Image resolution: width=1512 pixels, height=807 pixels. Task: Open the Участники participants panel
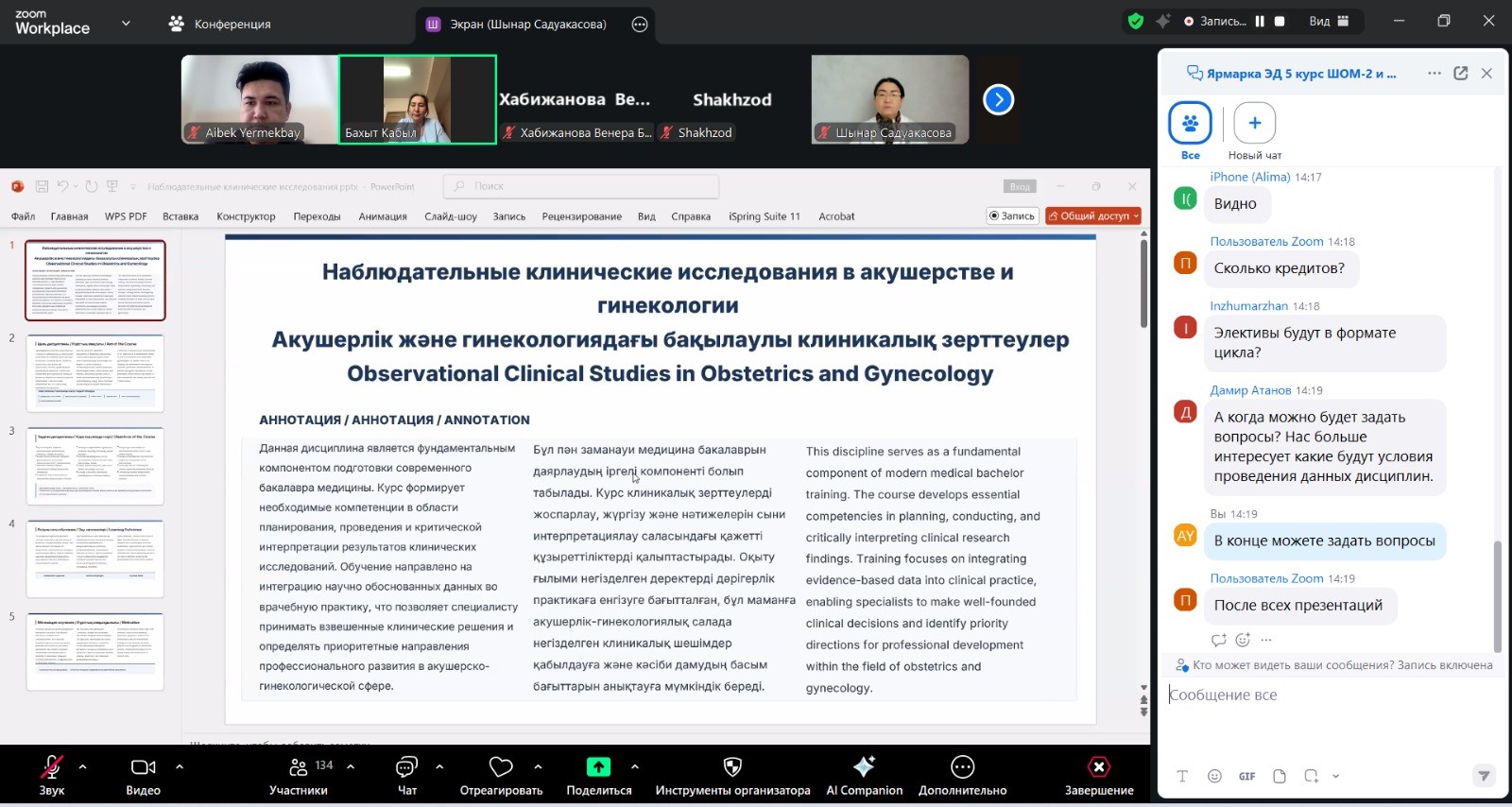[x=299, y=775]
